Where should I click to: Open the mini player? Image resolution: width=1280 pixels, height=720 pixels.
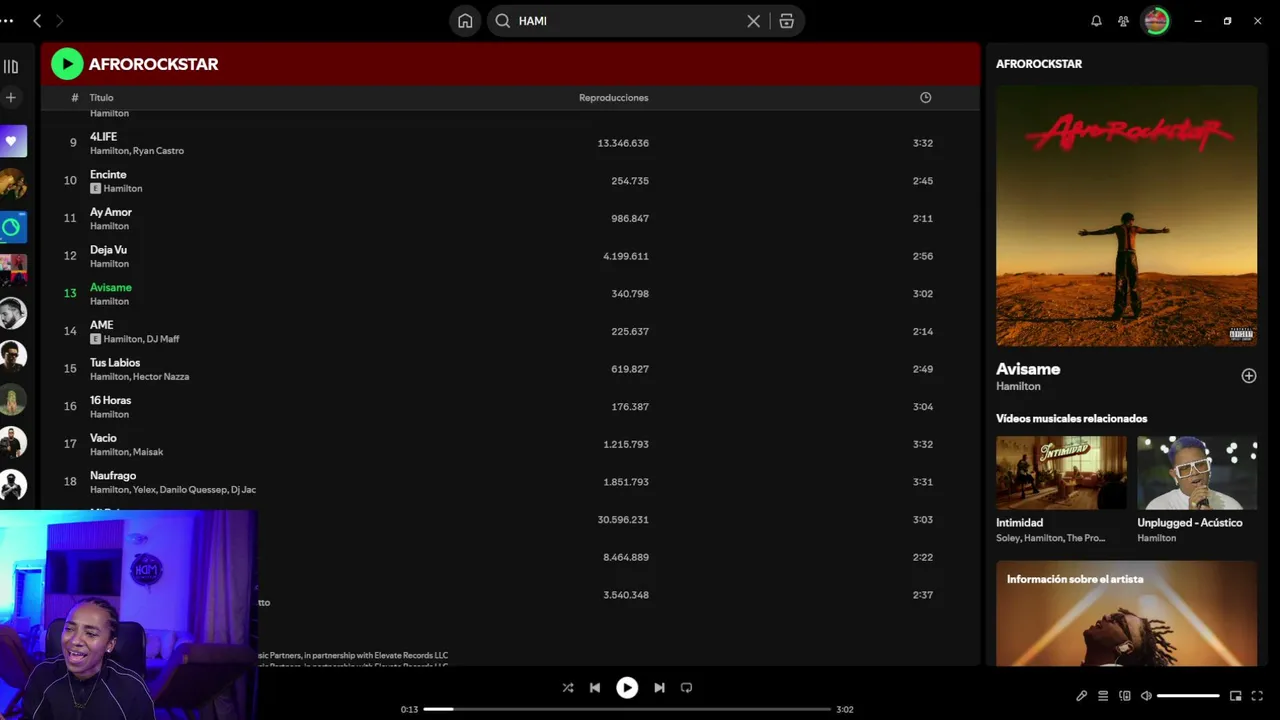coord(1236,696)
